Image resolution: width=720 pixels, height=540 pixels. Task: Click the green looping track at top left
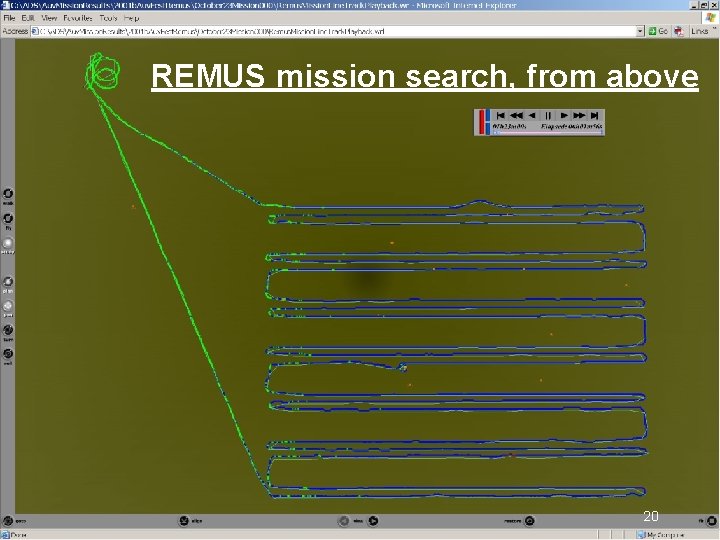click(x=102, y=72)
